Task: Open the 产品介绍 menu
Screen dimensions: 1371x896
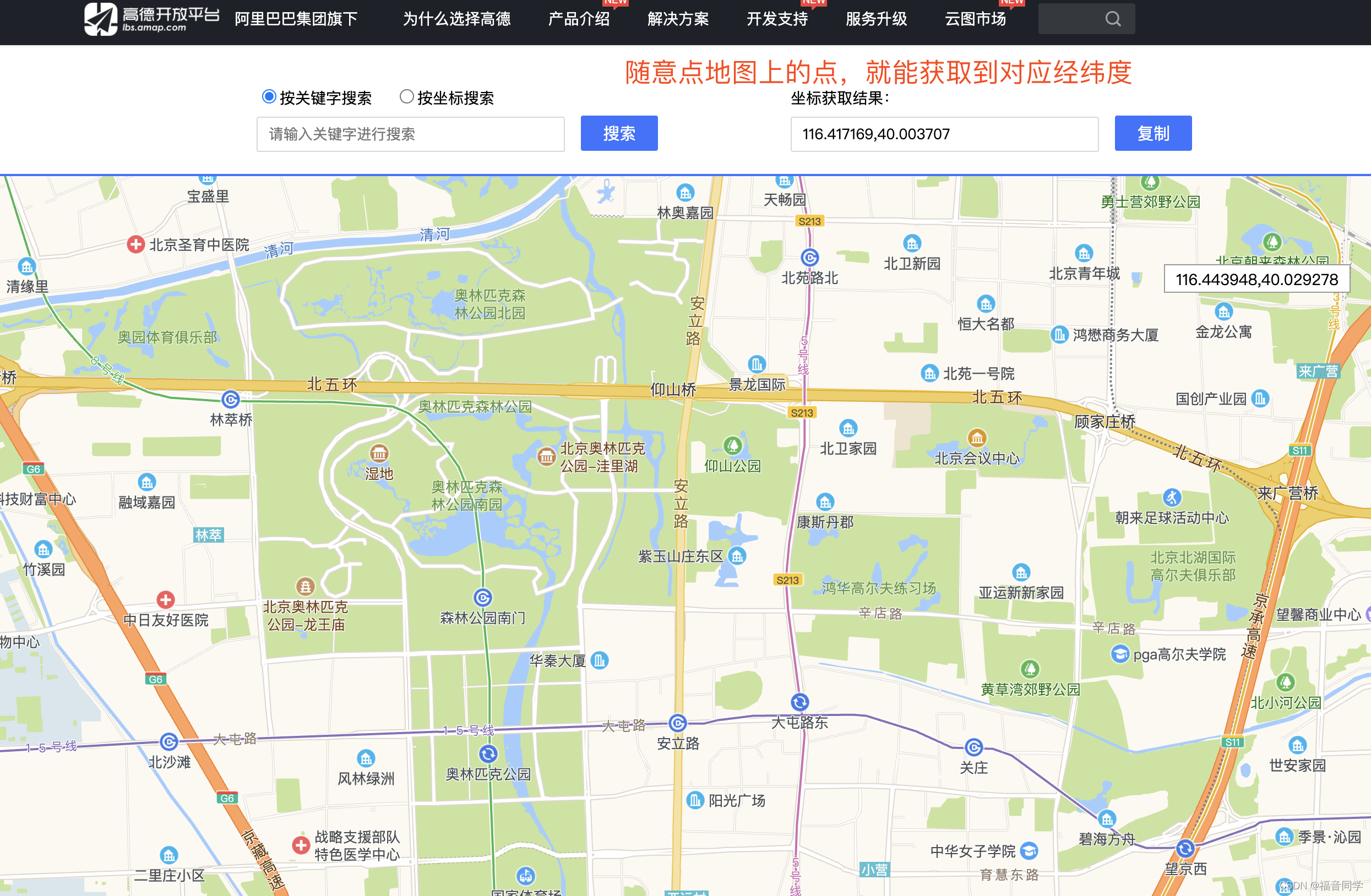Action: 579,19
